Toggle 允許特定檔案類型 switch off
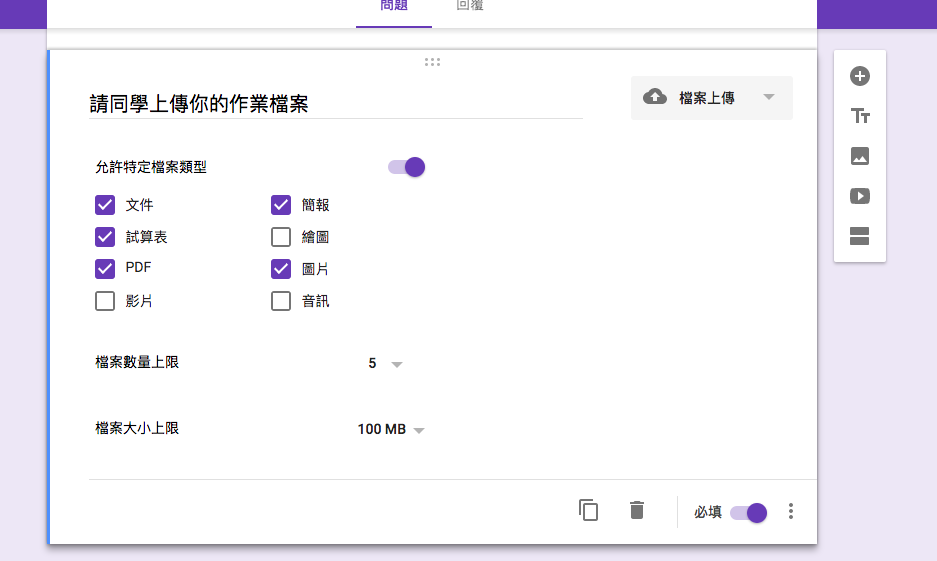Viewport: 937px width, 561px height. click(x=406, y=167)
